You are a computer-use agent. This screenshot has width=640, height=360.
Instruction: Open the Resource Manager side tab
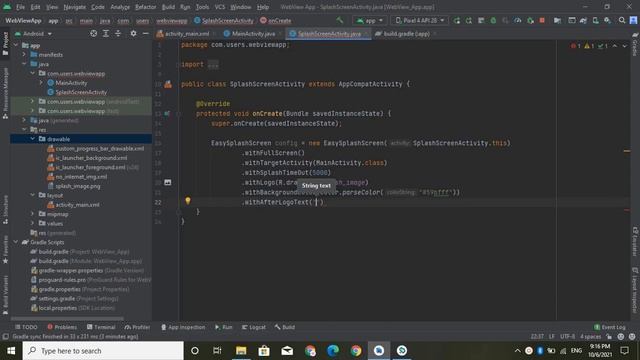[x=5, y=93]
